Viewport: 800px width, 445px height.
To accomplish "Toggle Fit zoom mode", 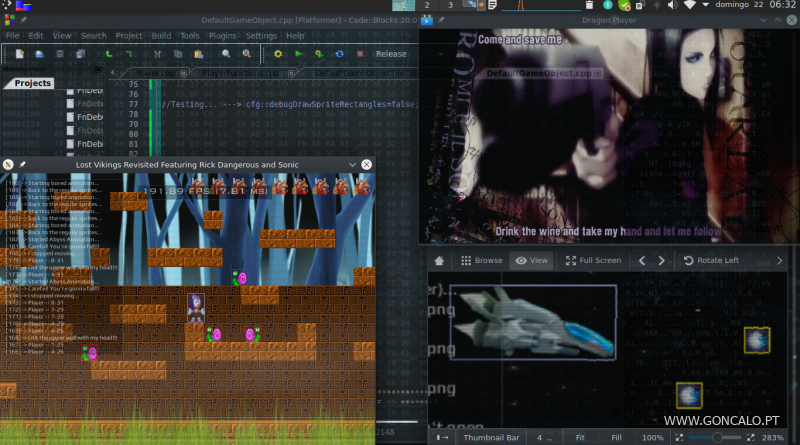I will 579,437.
